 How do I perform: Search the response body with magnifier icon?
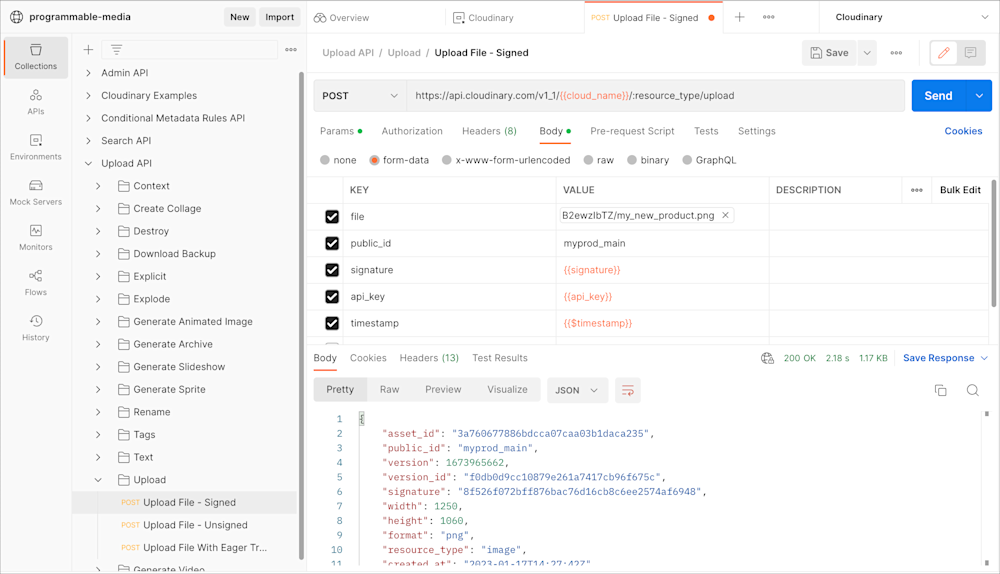pyautogui.click(x=973, y=390)
